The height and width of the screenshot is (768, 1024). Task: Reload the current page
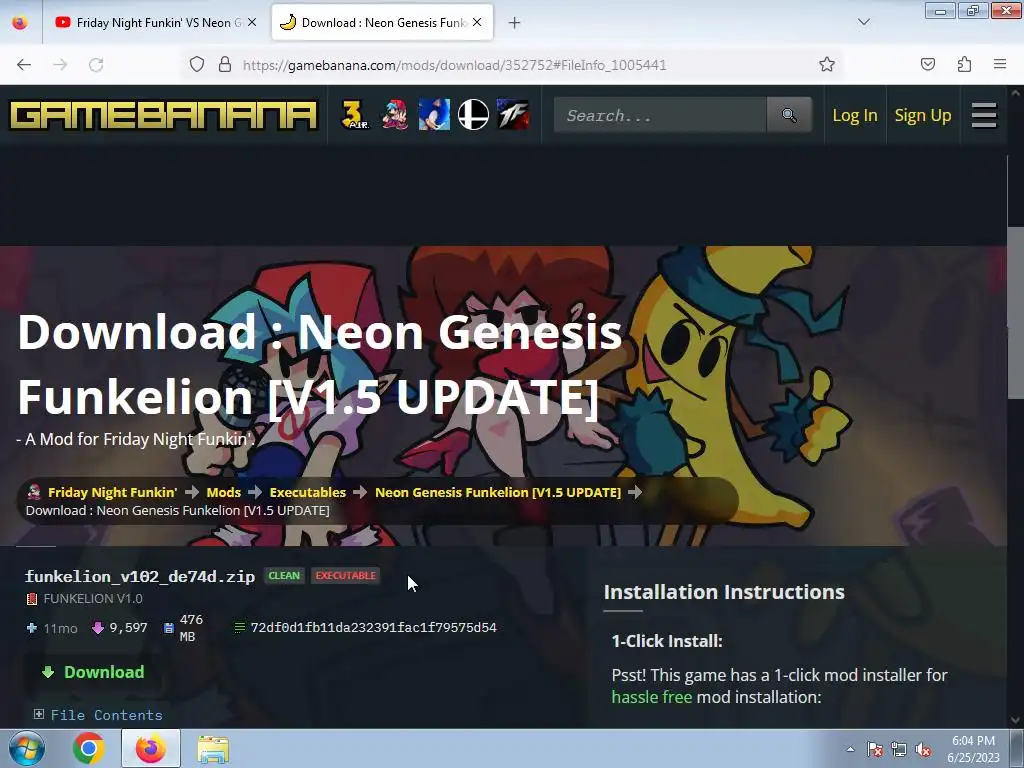96,64
